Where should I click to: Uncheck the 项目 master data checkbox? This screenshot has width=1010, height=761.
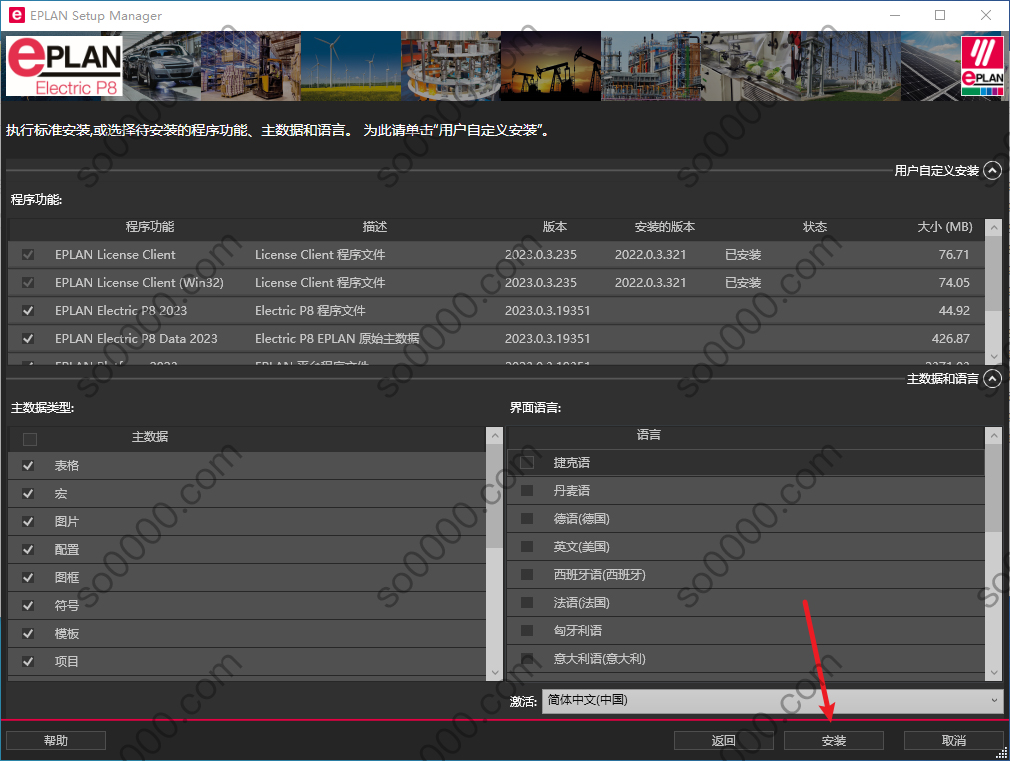(28, 661)
